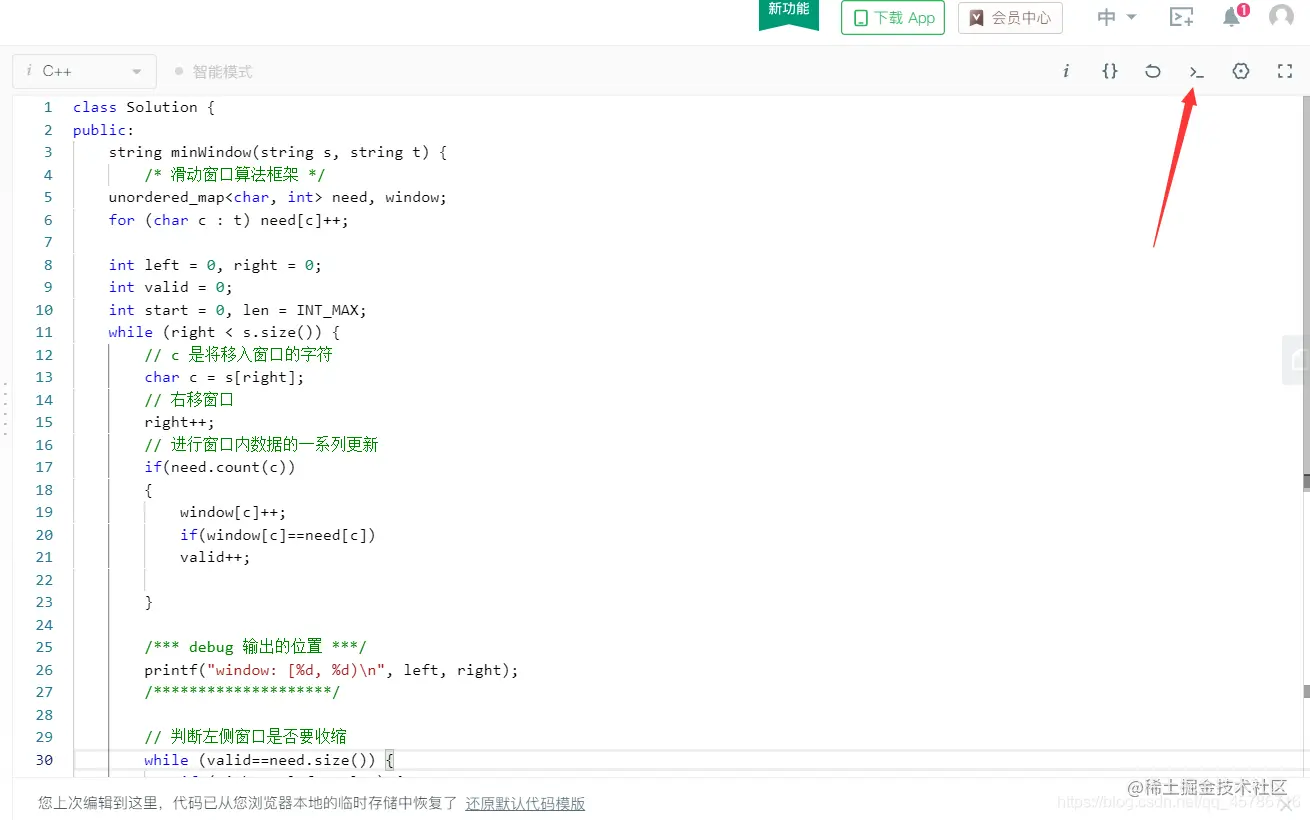The image size is (1310, 820).
Task: Open editor settings gear icon
Action: click(x=1241, y=71)
